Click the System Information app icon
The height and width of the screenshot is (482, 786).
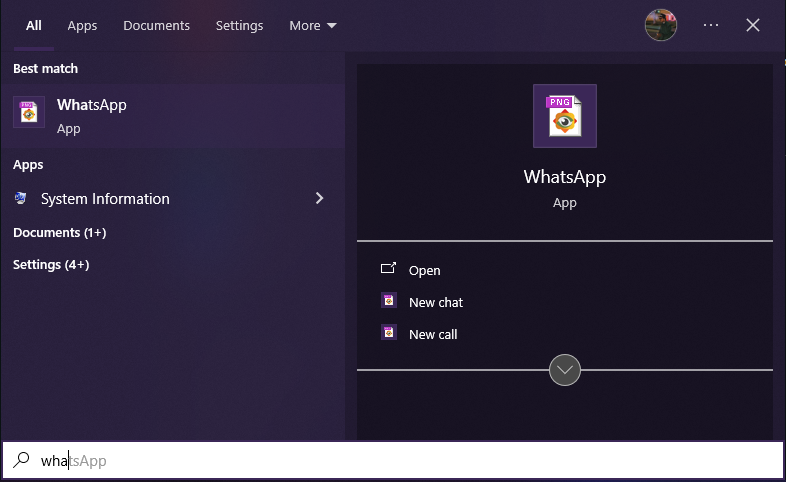pos(21,198)
